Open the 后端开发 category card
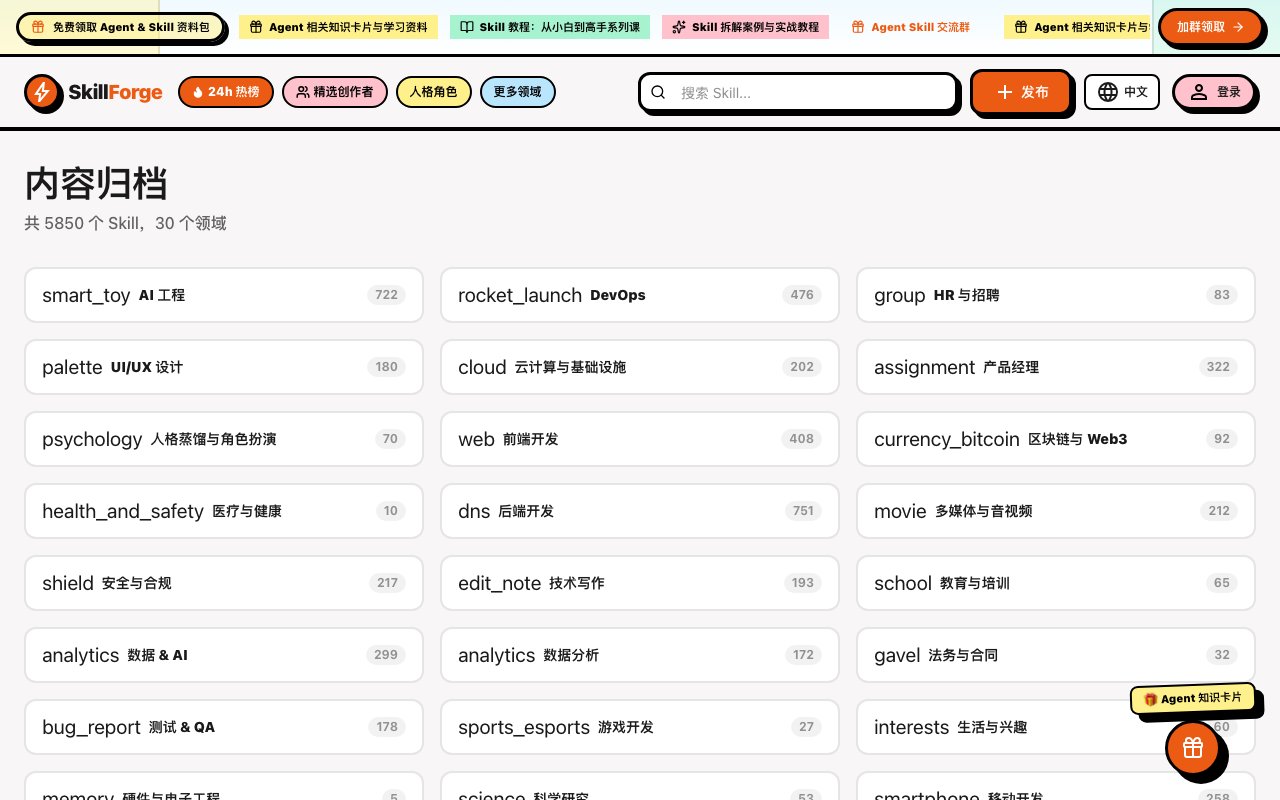 [x=640, y=511]
